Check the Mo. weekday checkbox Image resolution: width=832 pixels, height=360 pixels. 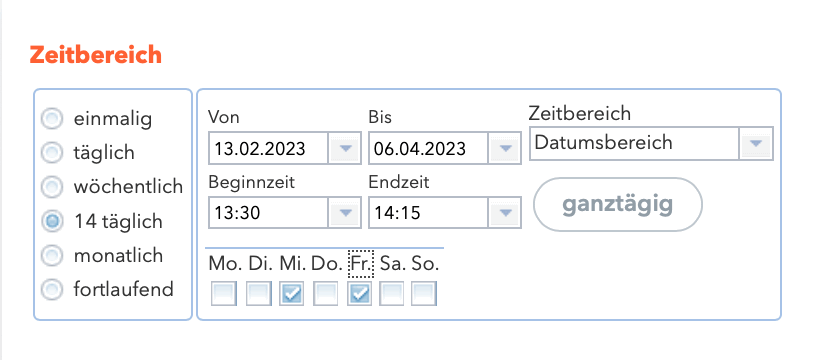[224, 294]
